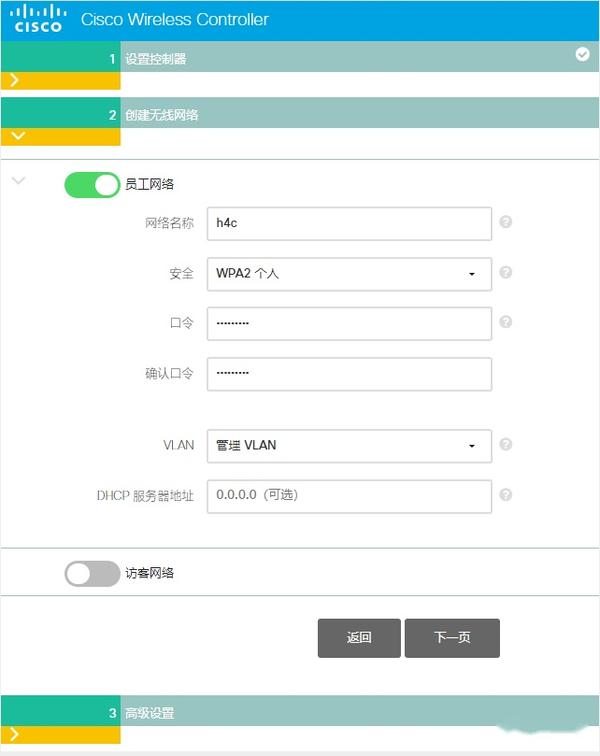Open help icon beside VLAN dropdown
The width and height of the screenshot is (600, 756).
[x=505, y=444]
